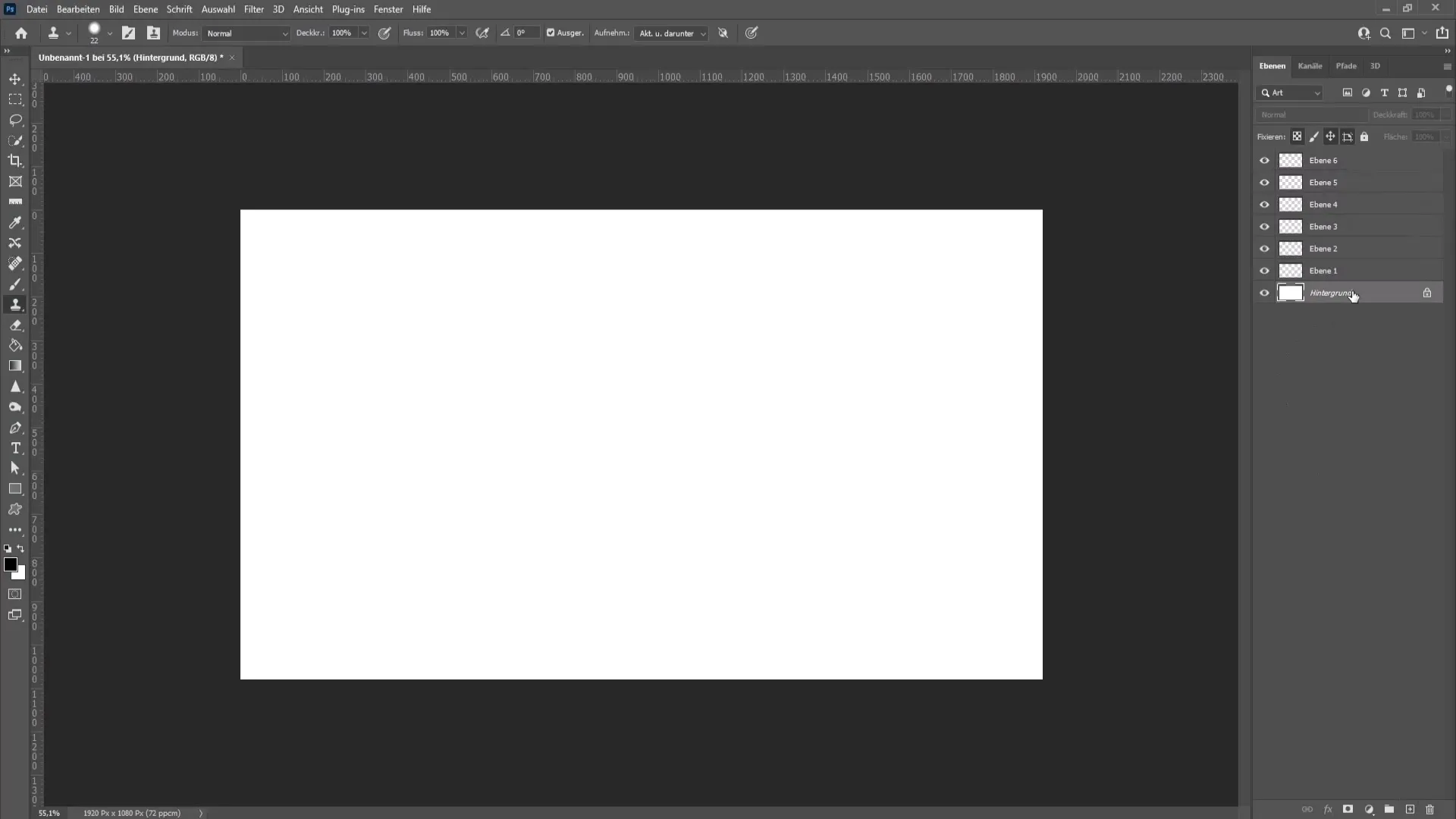1456x819 pixels.
Task: Select the Type tool
Action: tap(15, 448)
